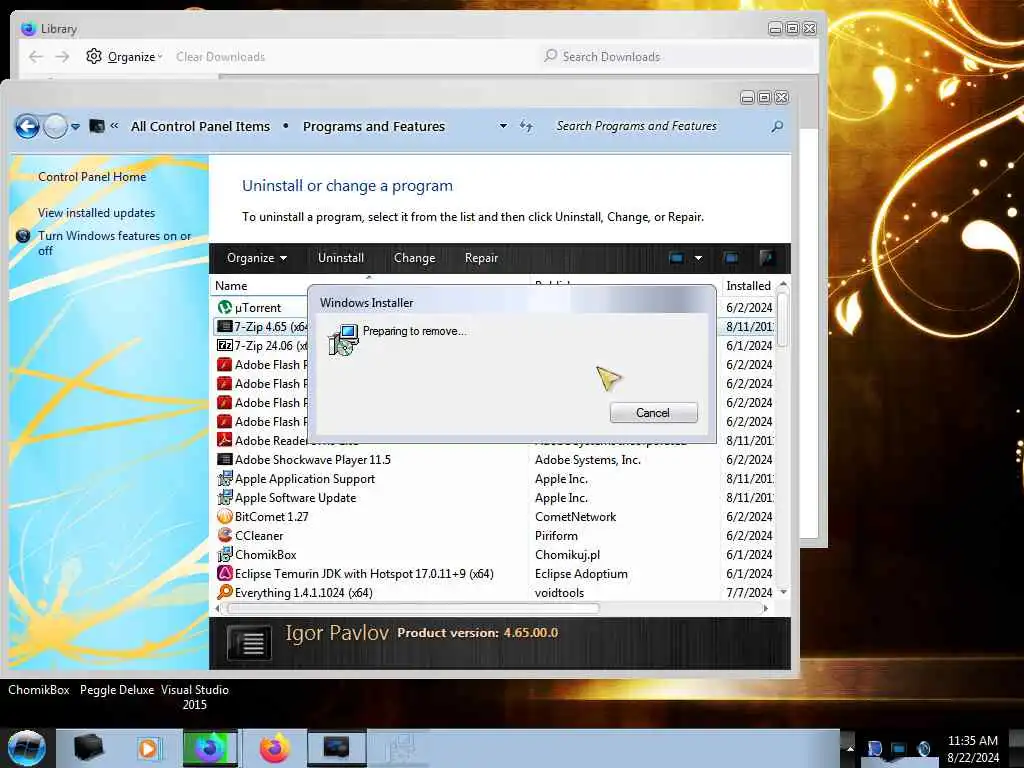Open the address bar history dropdown
This screenshot has height=768, width=1024.
point(503,126)
